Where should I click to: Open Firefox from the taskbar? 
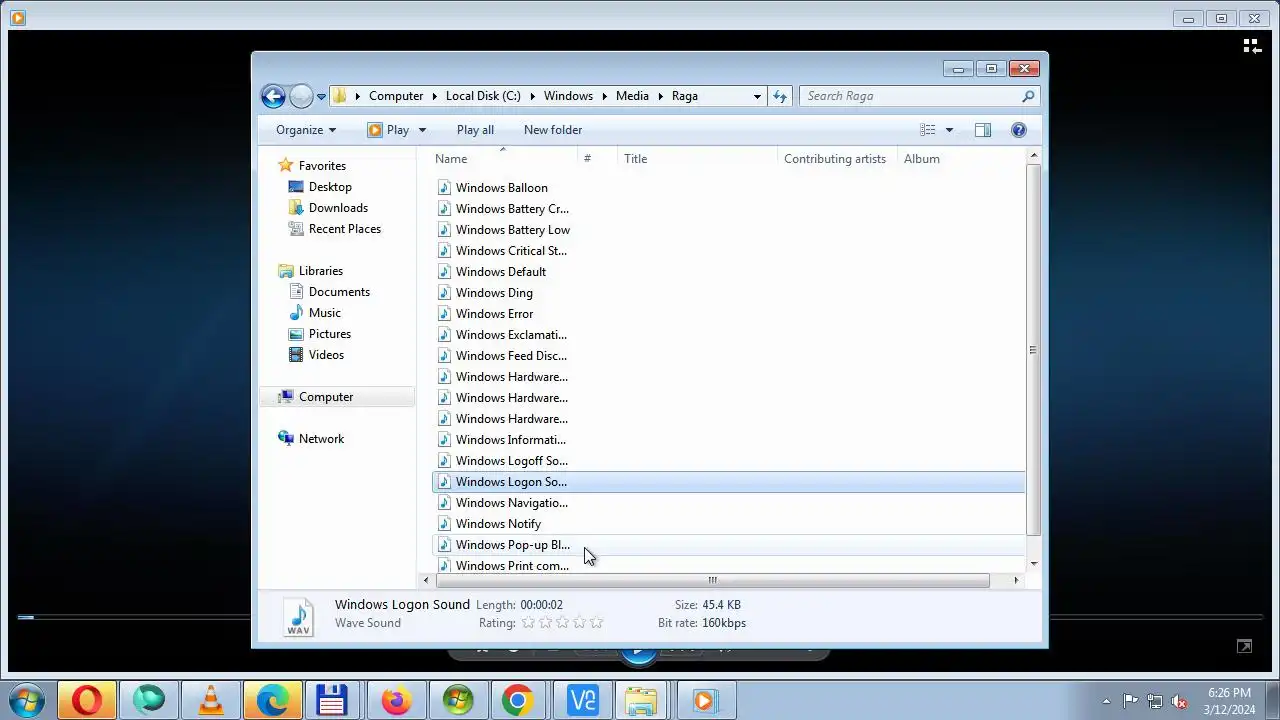click(x=396, y=701)
